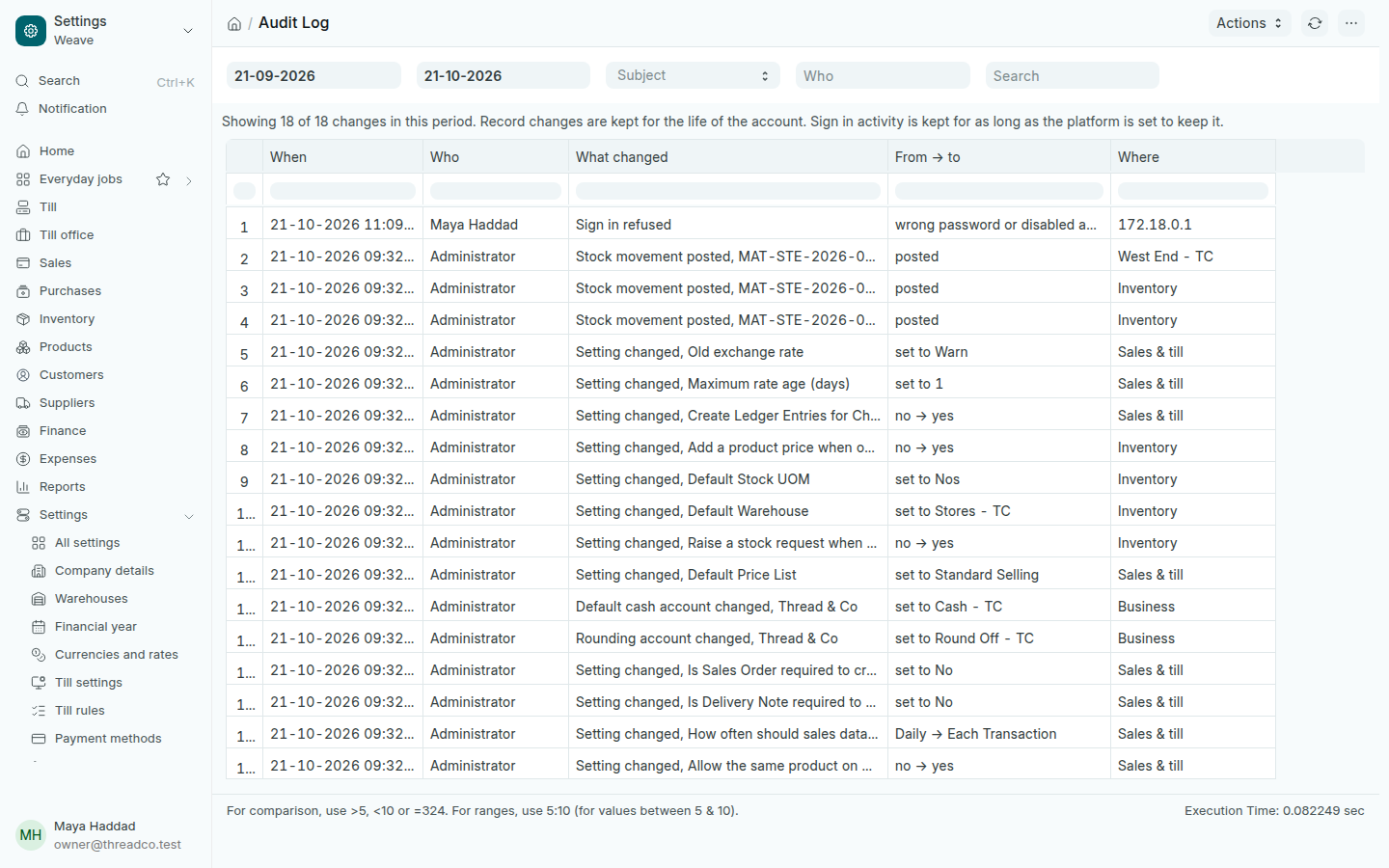Click the Reports chart icon
This screenshot has width=1389, height=868.
point(23,487)
